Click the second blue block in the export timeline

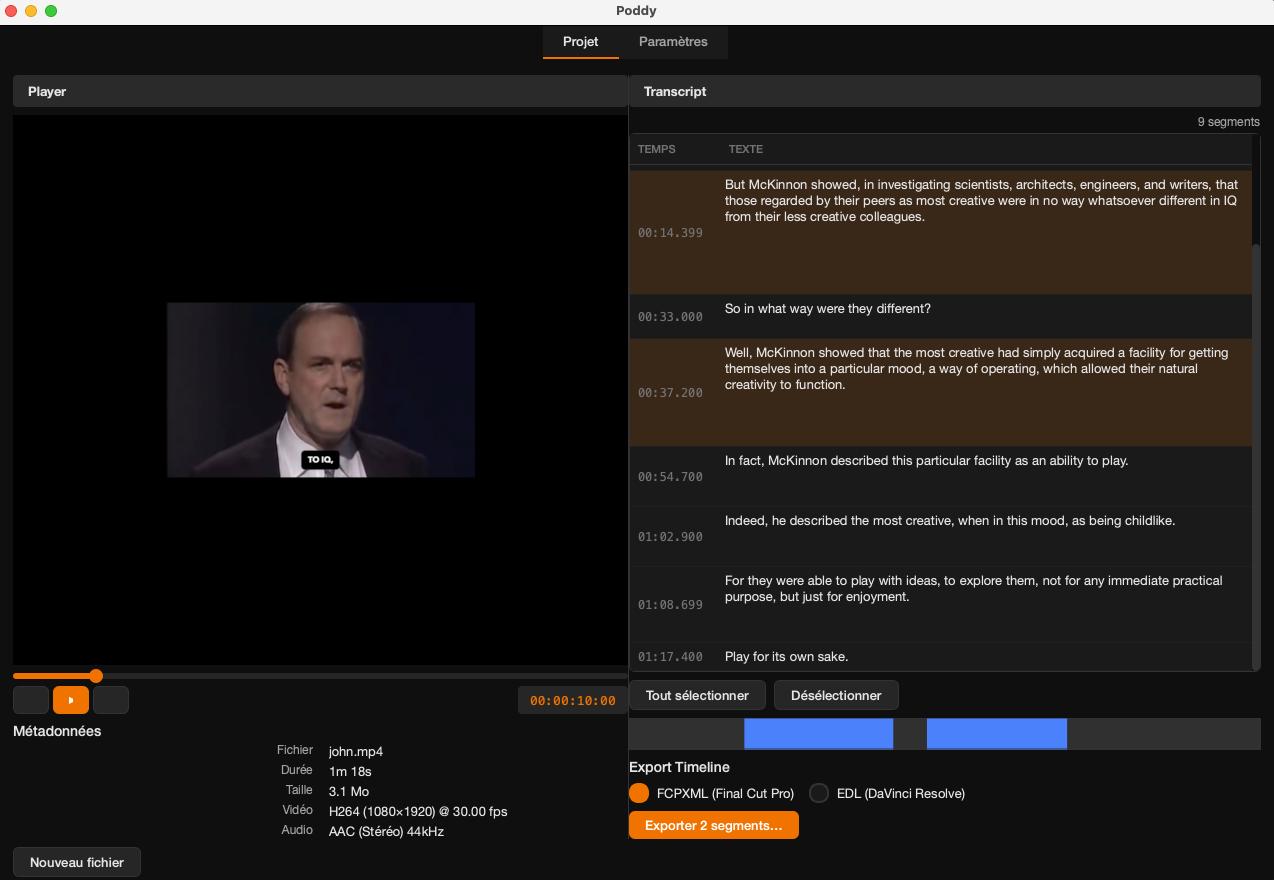996,733
